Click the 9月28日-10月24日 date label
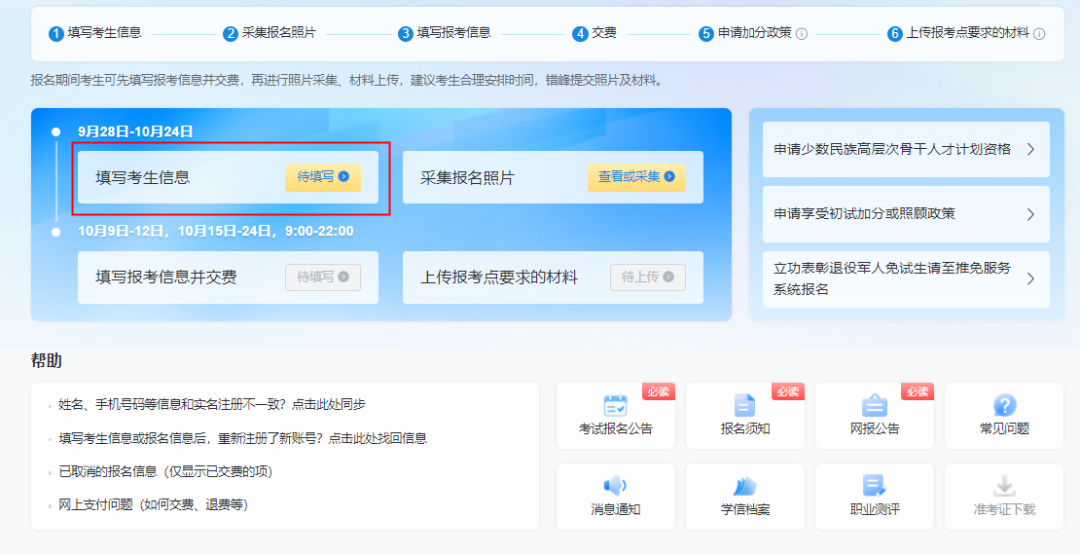The image size is (1080, 555). point(135,132)
